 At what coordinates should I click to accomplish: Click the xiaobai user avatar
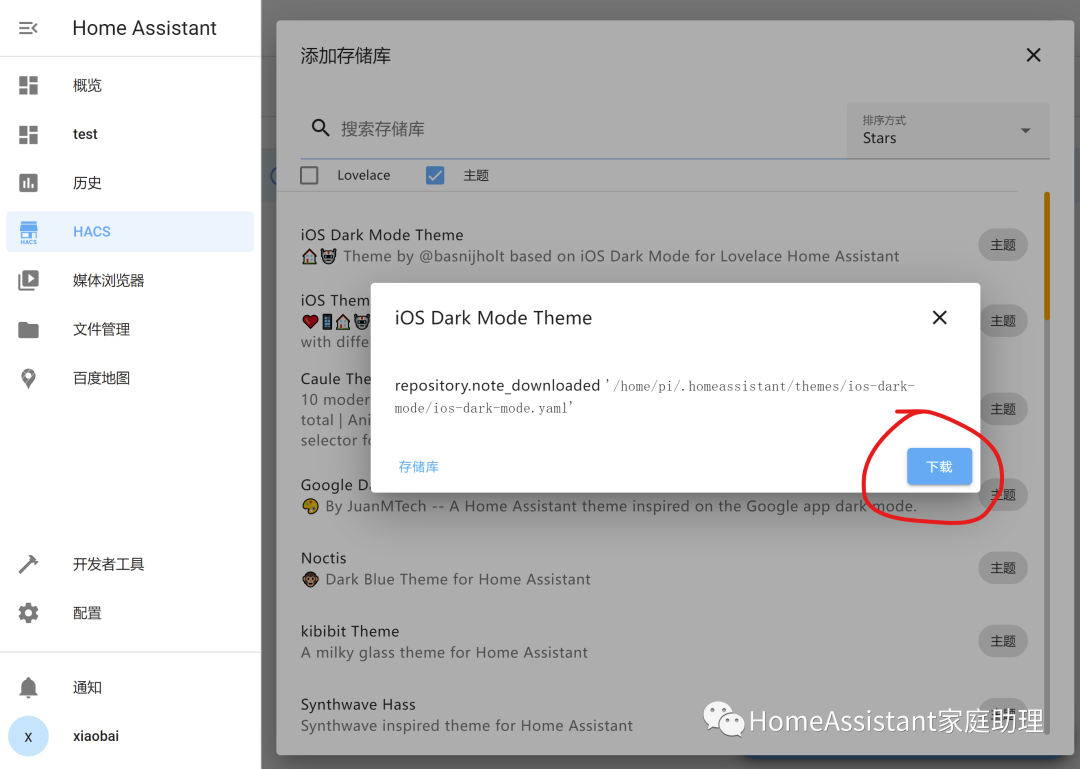click(x=28, y=736)
